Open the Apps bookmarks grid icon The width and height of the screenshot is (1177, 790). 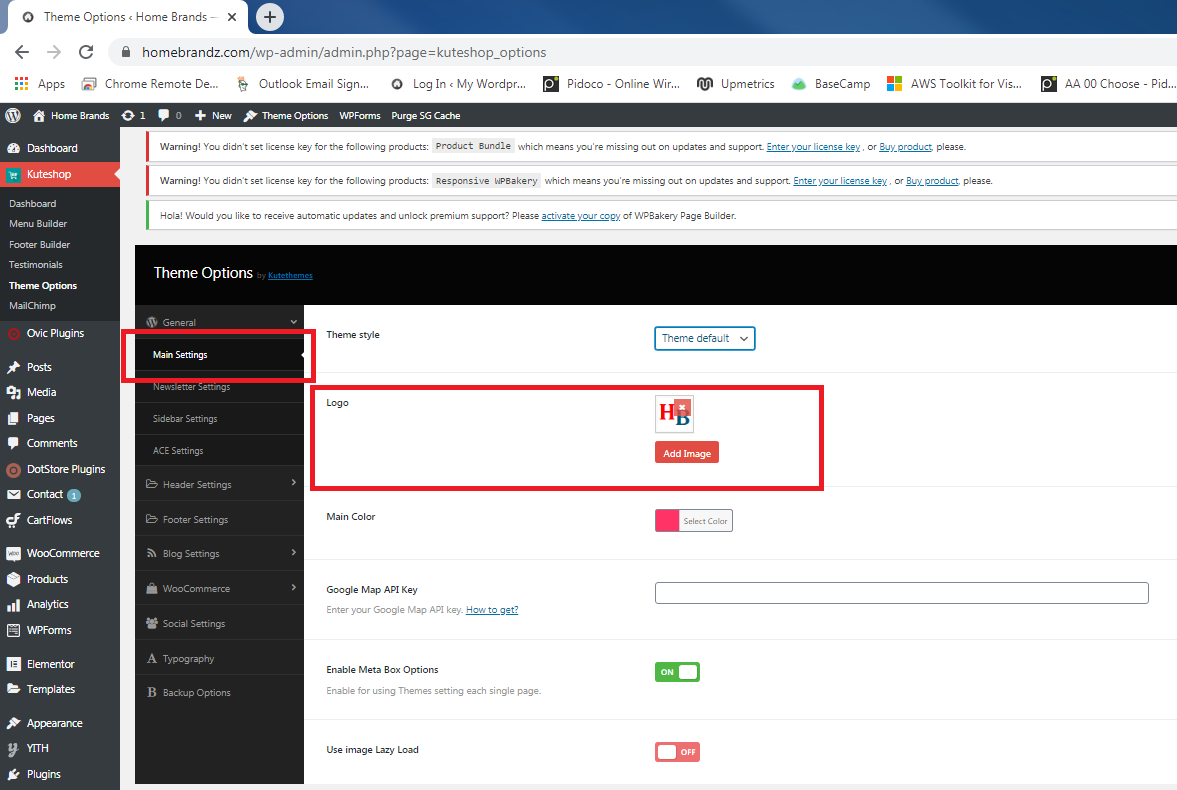coord(22,83)
